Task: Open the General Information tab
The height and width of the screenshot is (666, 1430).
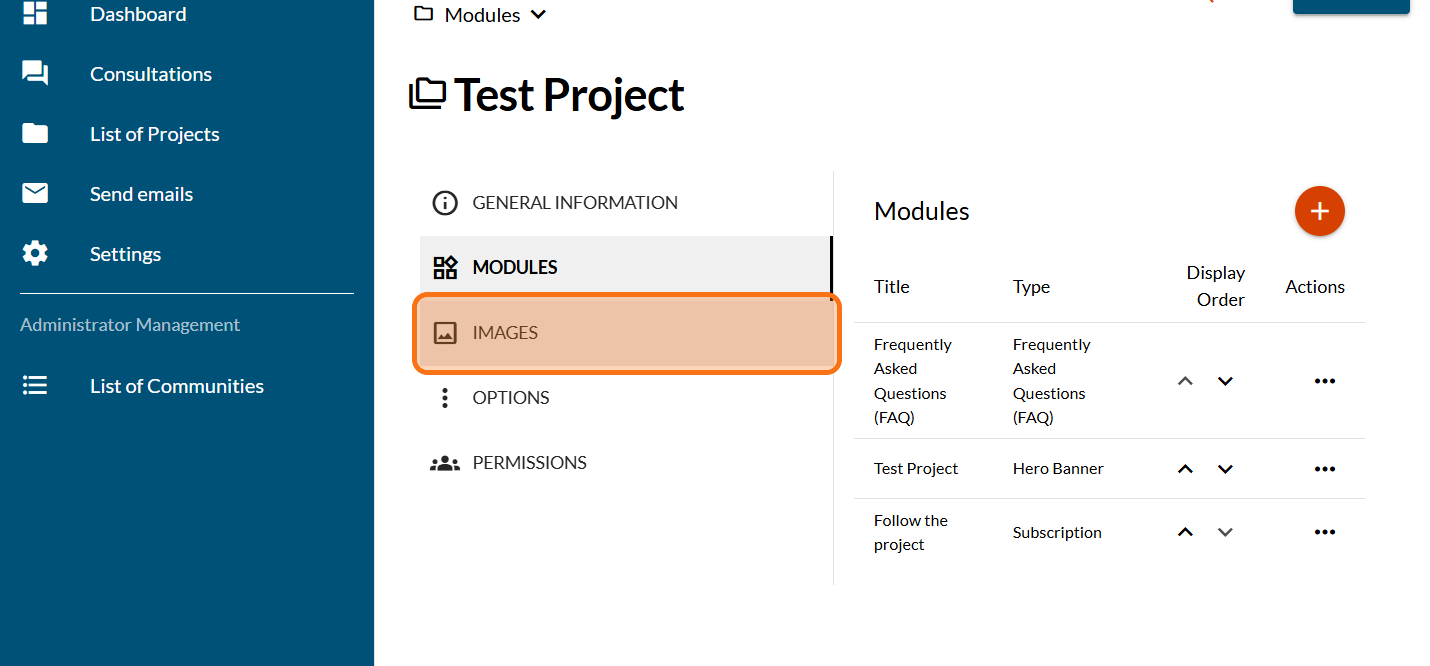Action: click(574, 203)
